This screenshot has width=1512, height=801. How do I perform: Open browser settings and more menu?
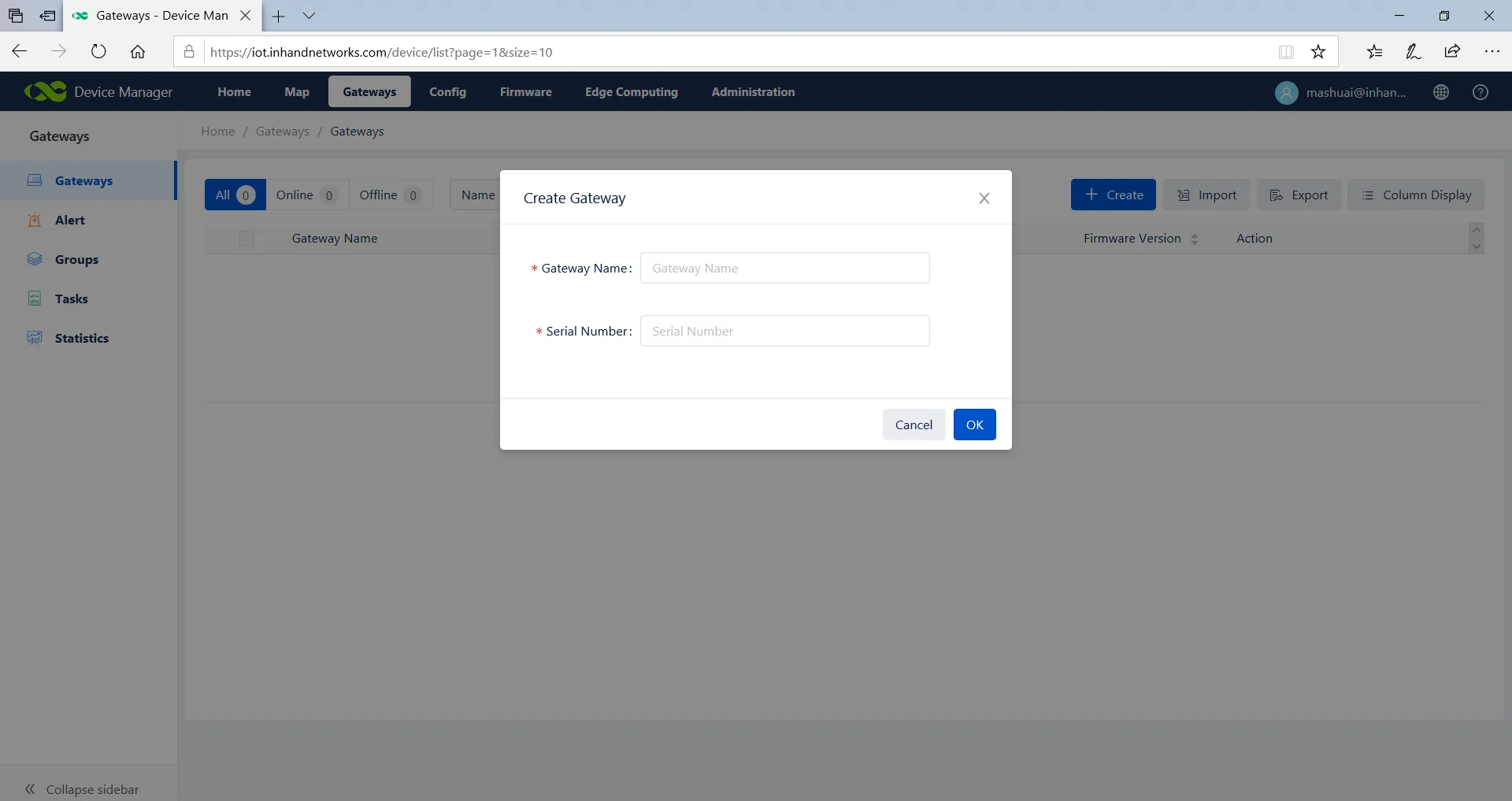click(1492, 51)
